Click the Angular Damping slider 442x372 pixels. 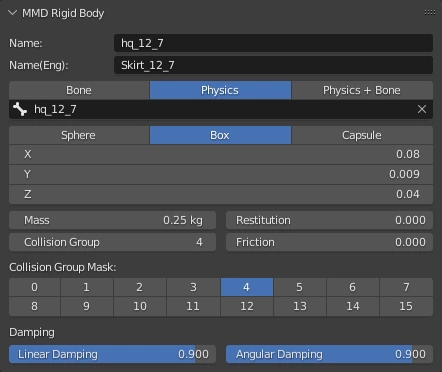point(329,354)
